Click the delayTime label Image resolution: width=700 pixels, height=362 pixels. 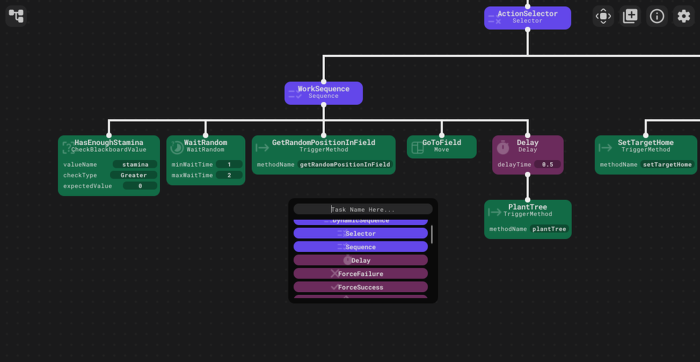(514, 164)
